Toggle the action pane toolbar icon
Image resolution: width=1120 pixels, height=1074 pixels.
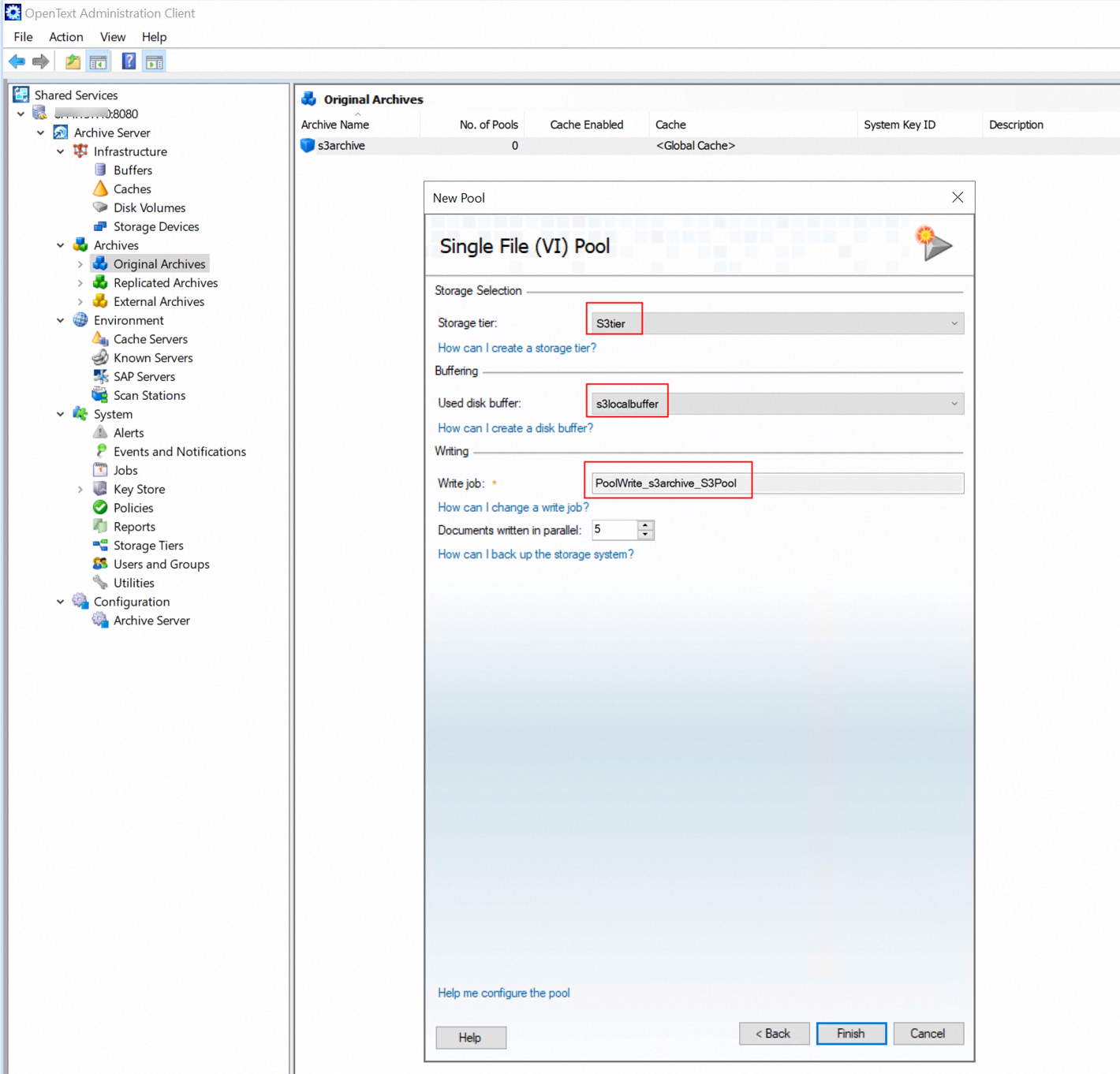click(x=155, y=62)
